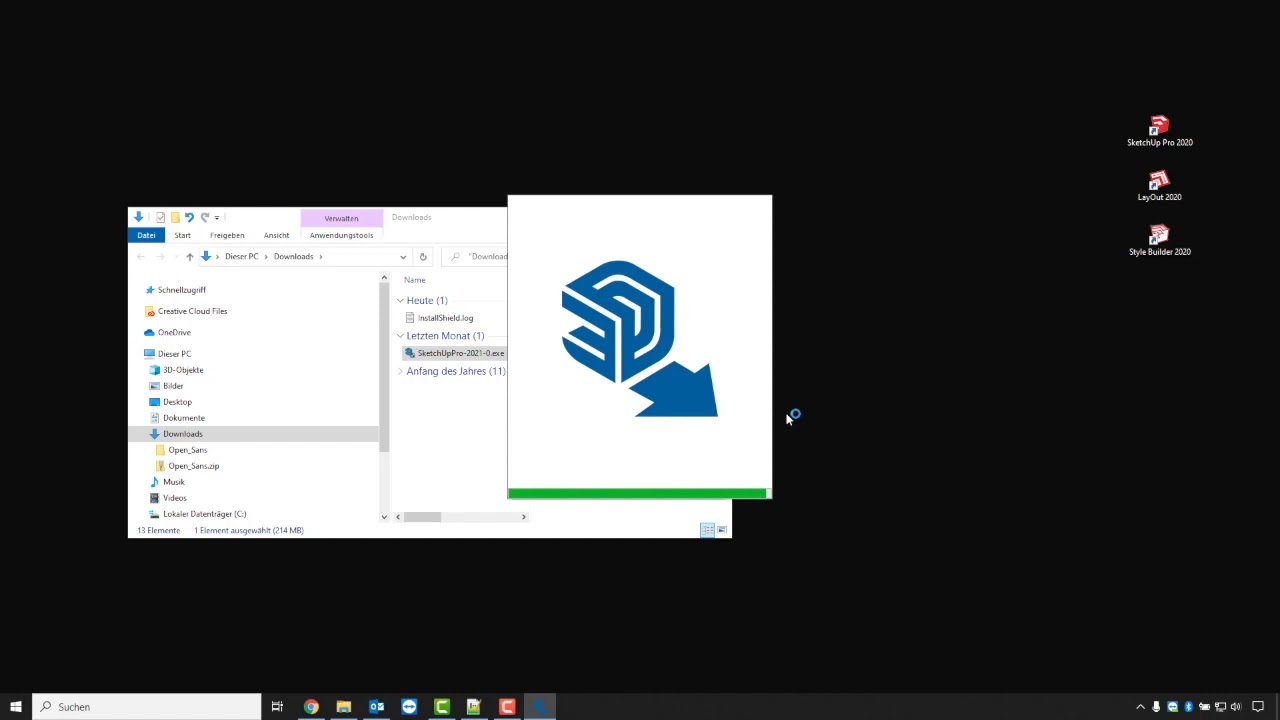
Task: Select Creative Cloud Files in navigation pane
Action: tap(192, 311)
